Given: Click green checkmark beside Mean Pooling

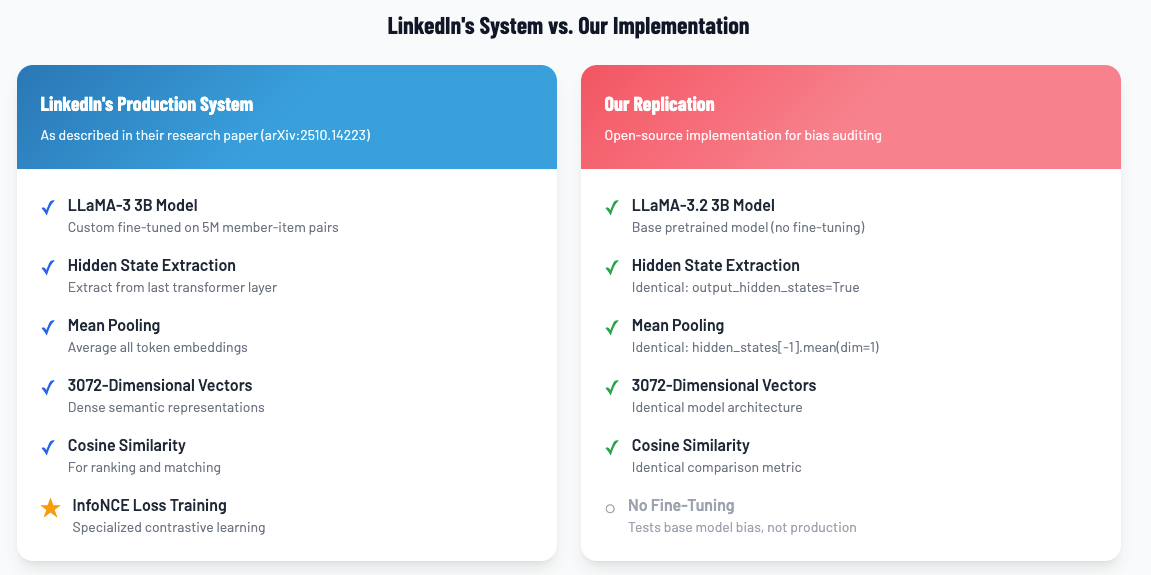Looking at the screenshot, I should click(612, 327).
